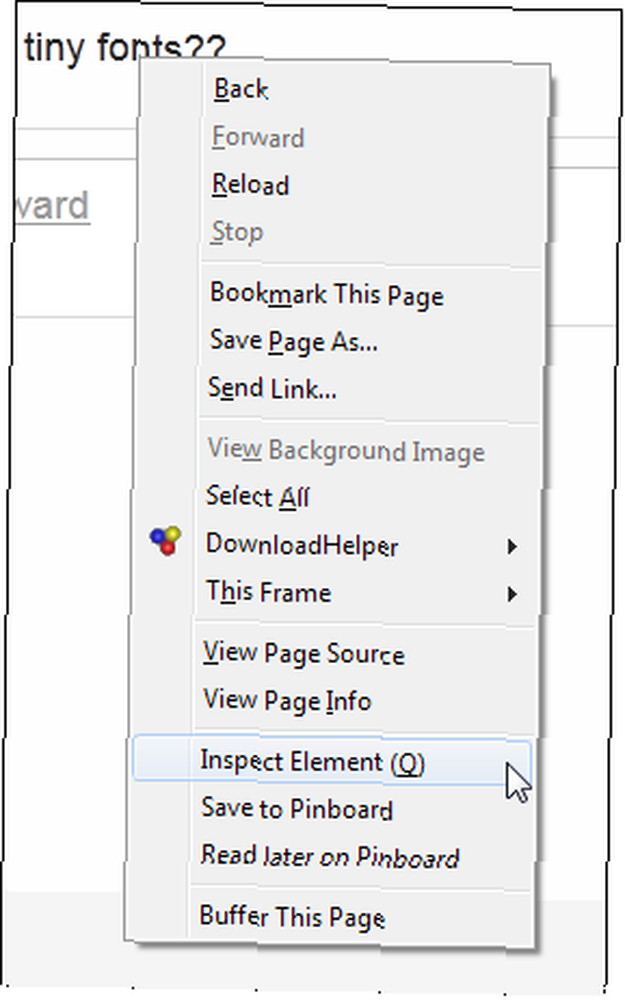Expand the DownloadHelper submenu arrow
Viewport: 625px width, 1000px height.
click(x=511, y=547)
